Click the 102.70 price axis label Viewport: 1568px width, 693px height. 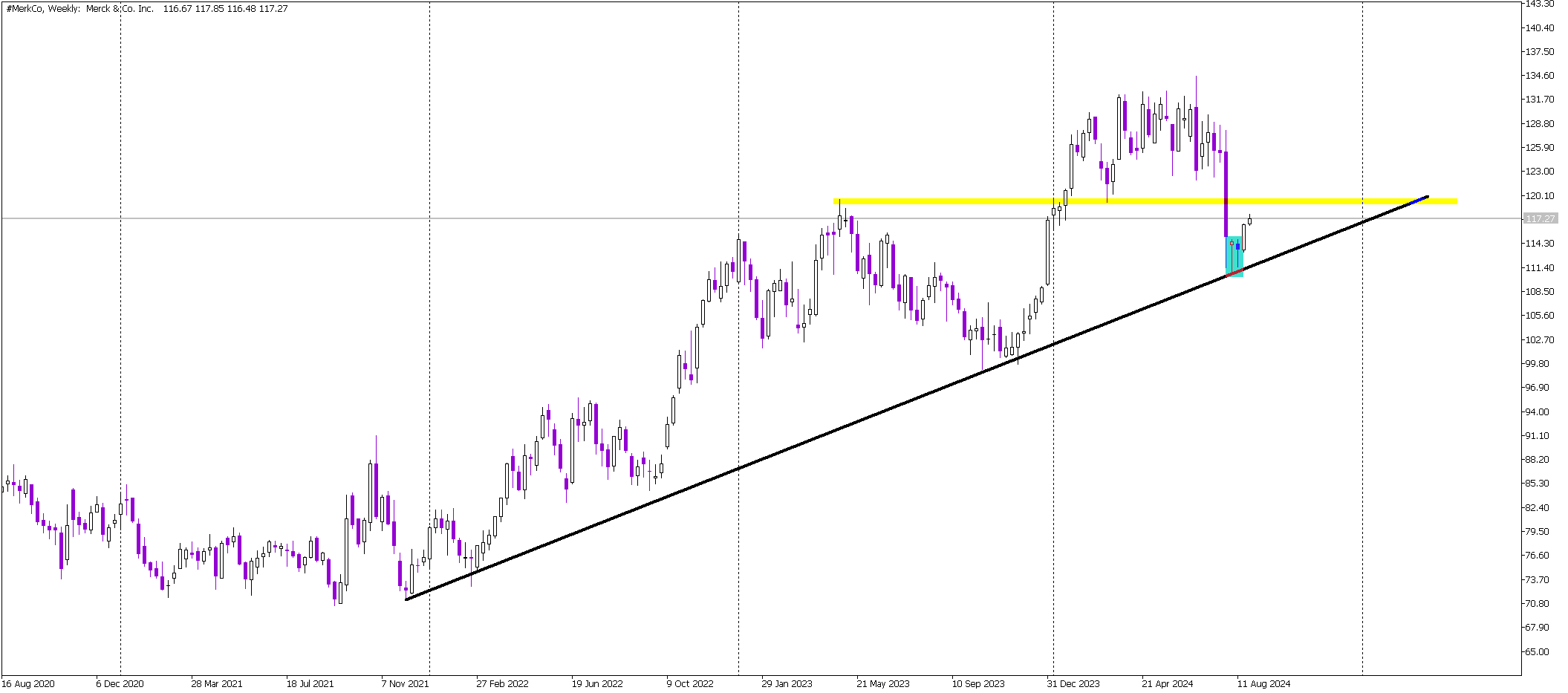click(x=1540, y=339)
